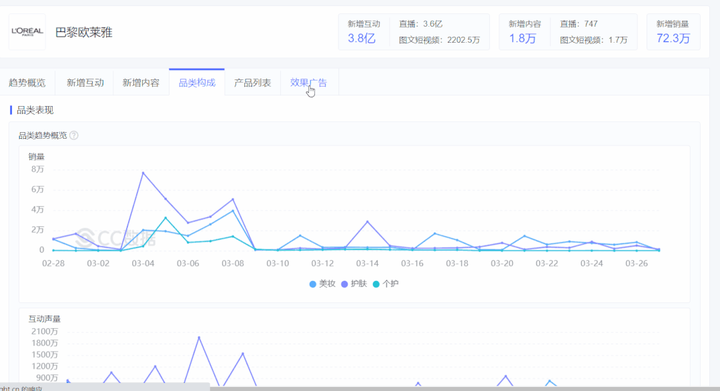Image resolution: width=720 pixels, height=391 pixels.
Task: Select the 品类构成 tab
Action: [x=197, y=83]
